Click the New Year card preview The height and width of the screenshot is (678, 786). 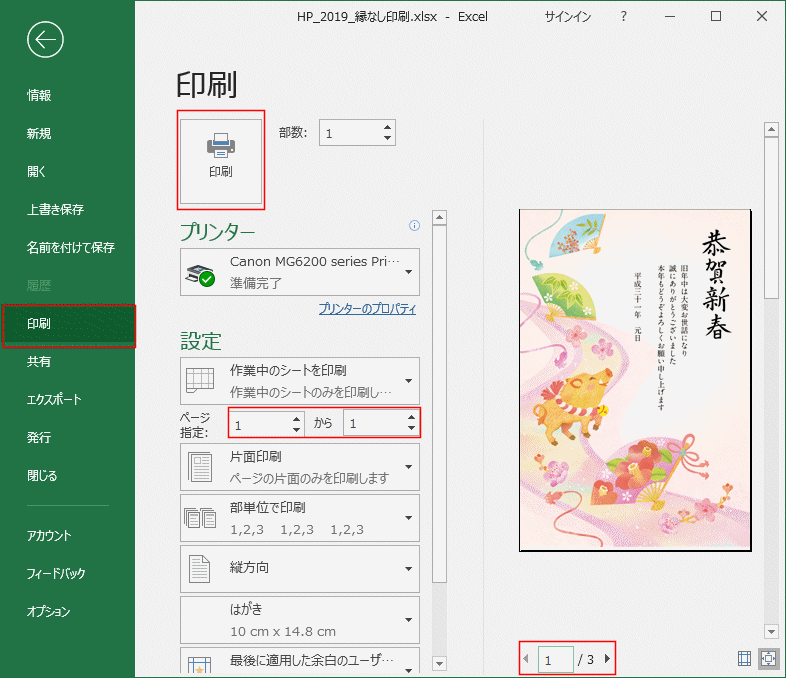635,380
